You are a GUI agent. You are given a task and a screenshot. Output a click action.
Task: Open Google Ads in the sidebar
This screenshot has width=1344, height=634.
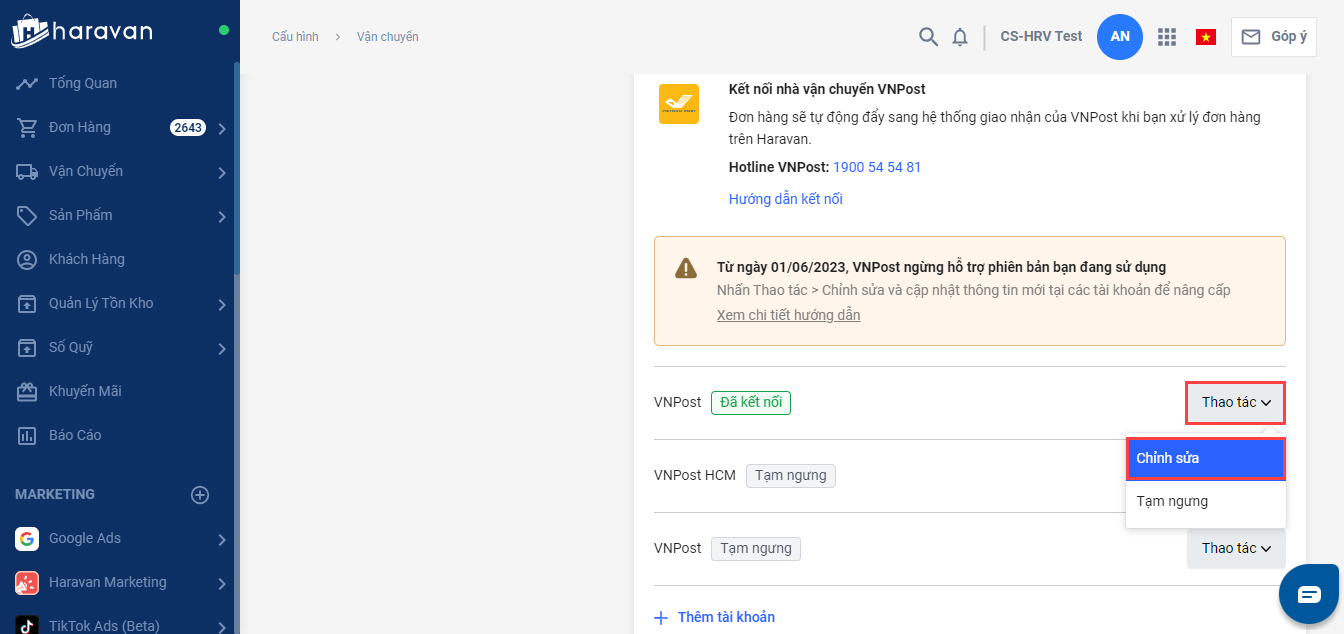click(85, 538)
